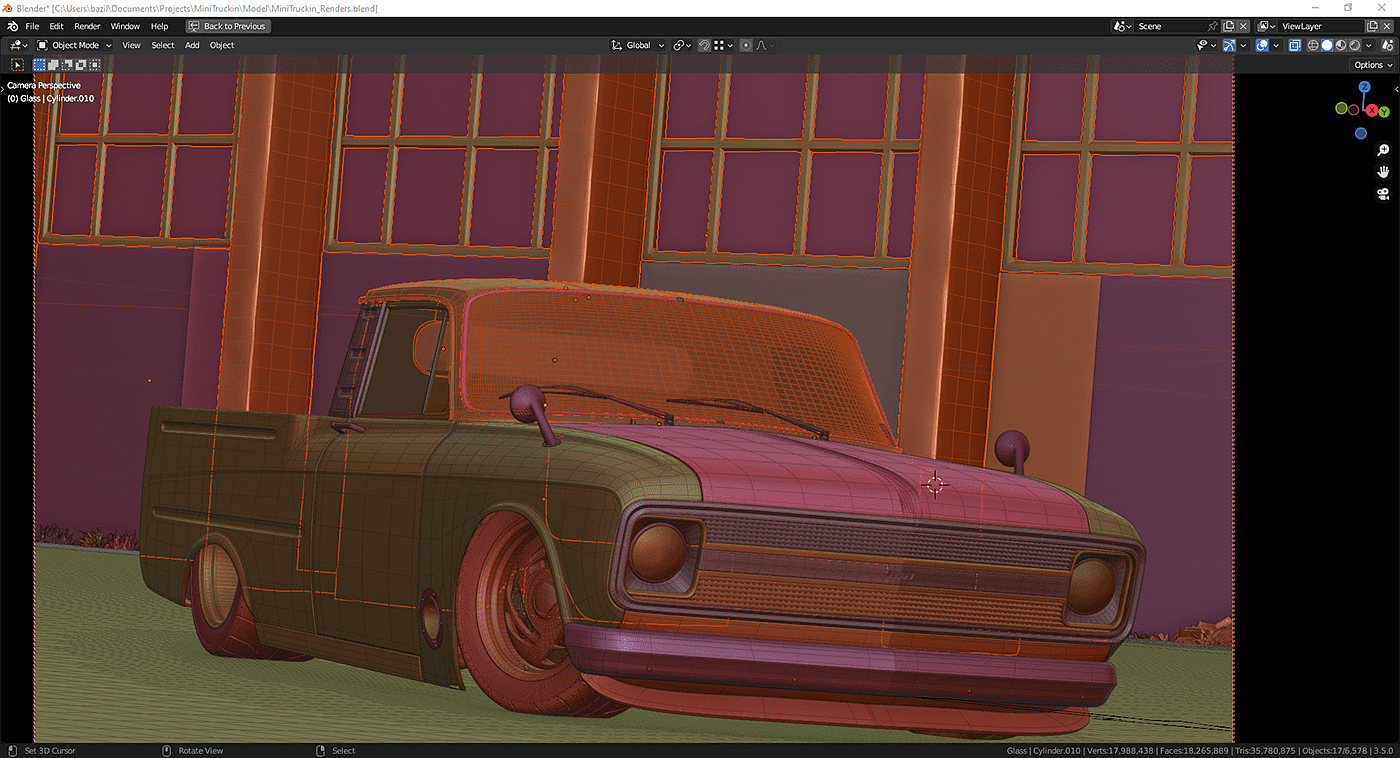
Task: Click the zoom magnifier icon in viewport
Action: (1383, 150)
